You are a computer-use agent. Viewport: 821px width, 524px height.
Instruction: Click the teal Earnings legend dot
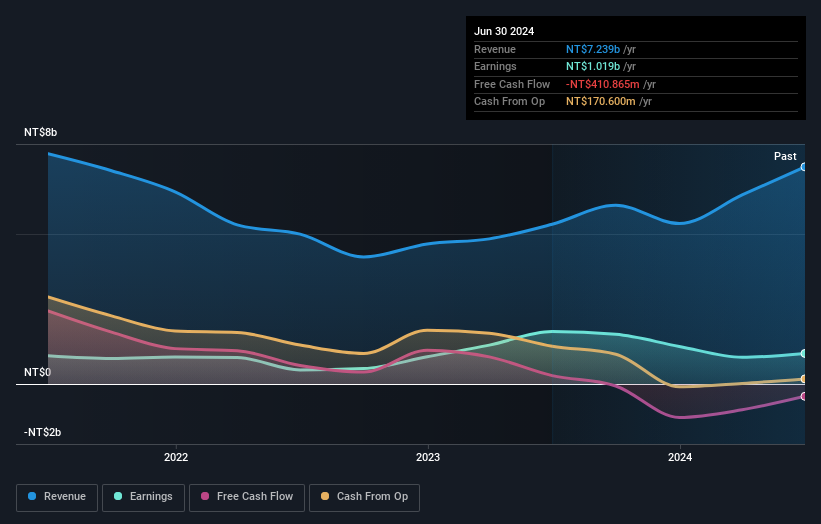(118, 496)
